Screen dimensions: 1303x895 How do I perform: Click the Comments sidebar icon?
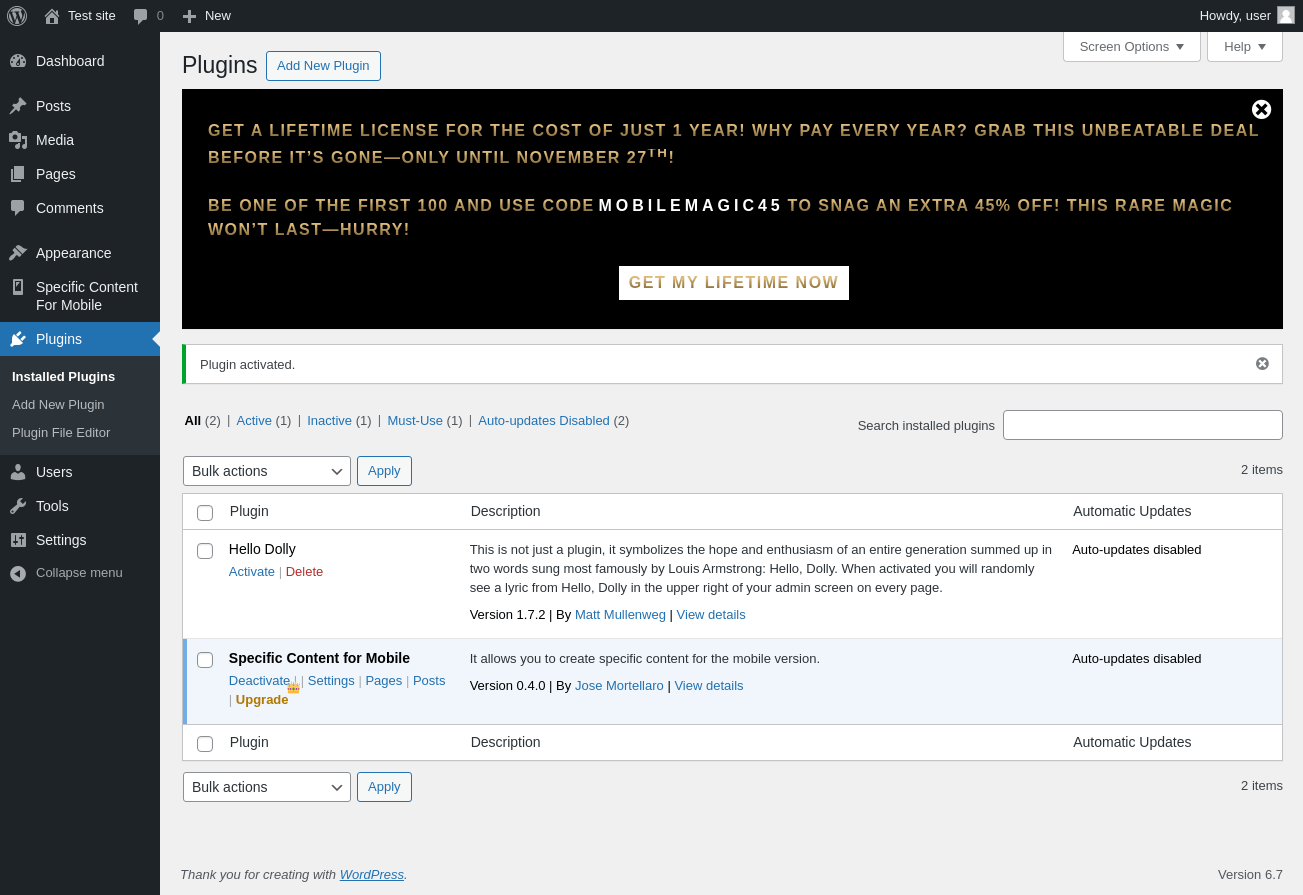[x=18, y=208]
